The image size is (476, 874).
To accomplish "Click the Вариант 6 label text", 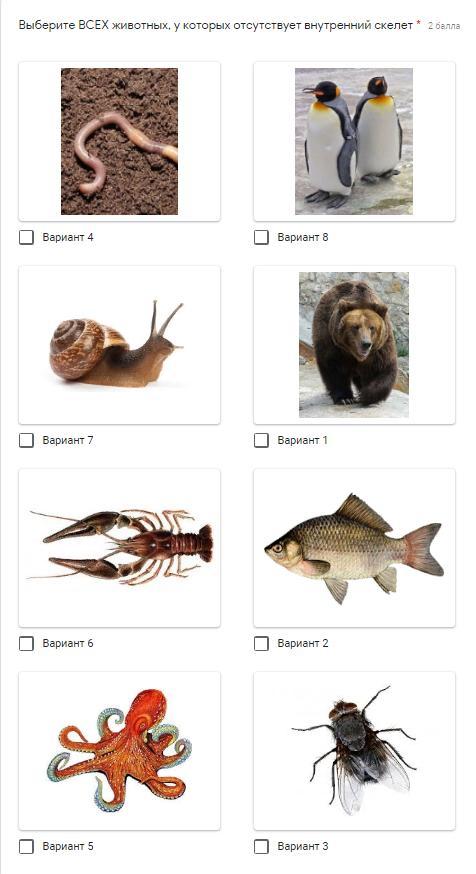I will (68, 644).
